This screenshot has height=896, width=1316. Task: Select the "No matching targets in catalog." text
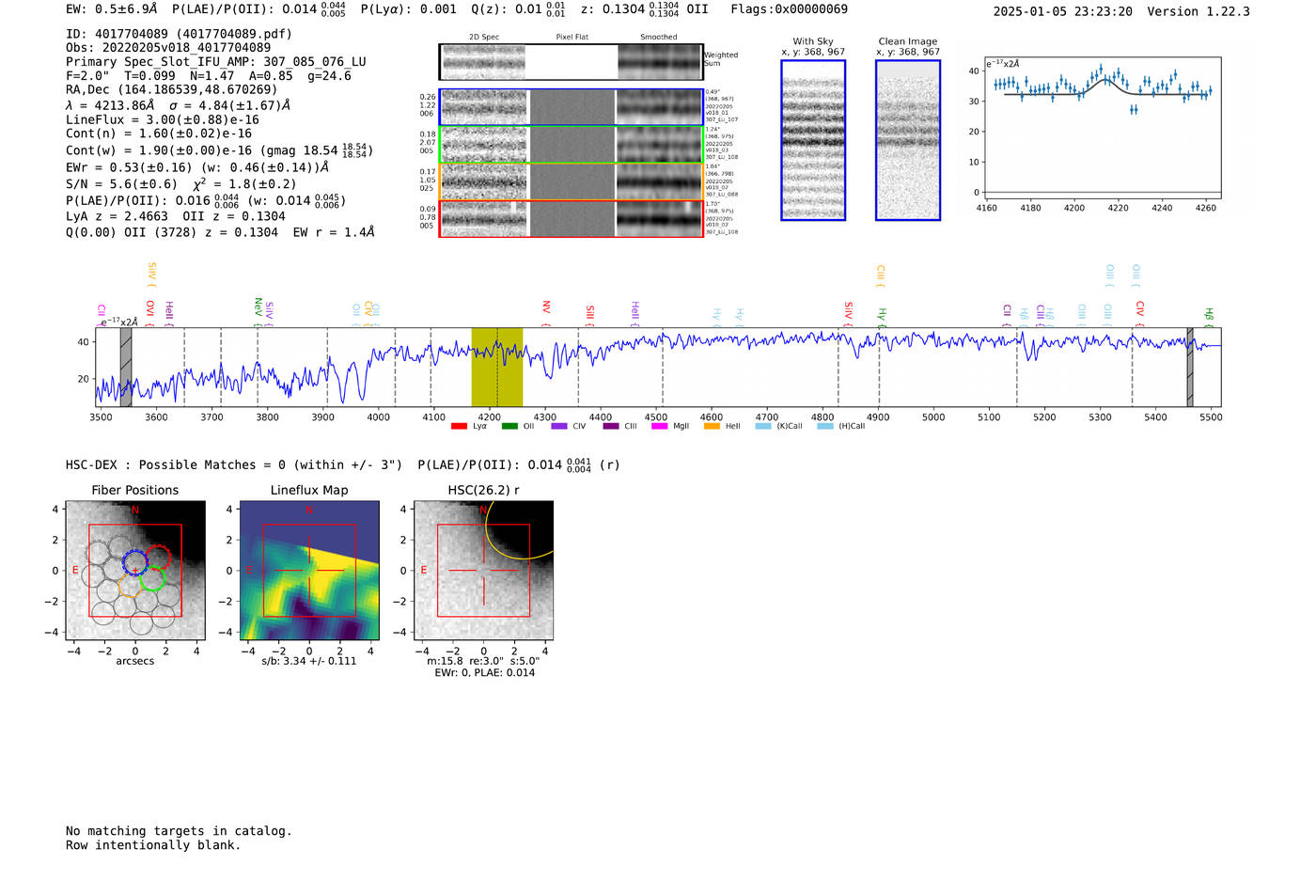[179, 831]
